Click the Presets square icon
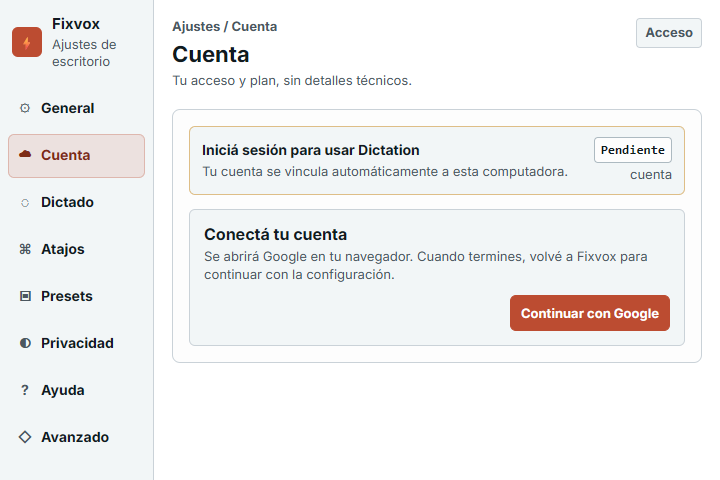 tap(25, 296)
